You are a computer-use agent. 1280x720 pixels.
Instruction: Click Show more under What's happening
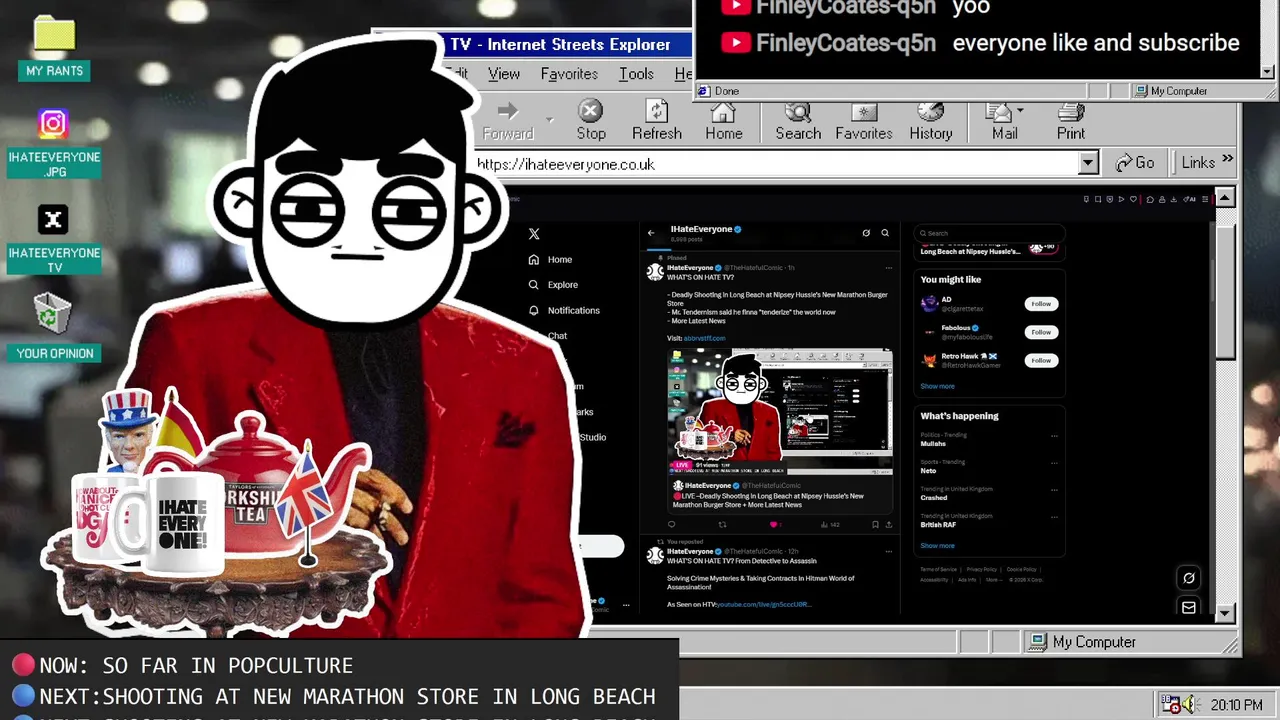coord(937,546)
